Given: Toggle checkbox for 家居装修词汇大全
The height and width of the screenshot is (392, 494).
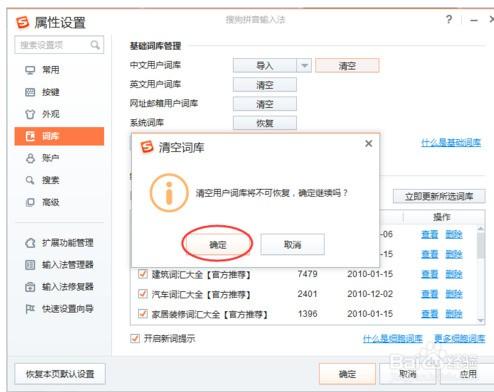Looking at the screenshot, I should (x=143, y=314).
